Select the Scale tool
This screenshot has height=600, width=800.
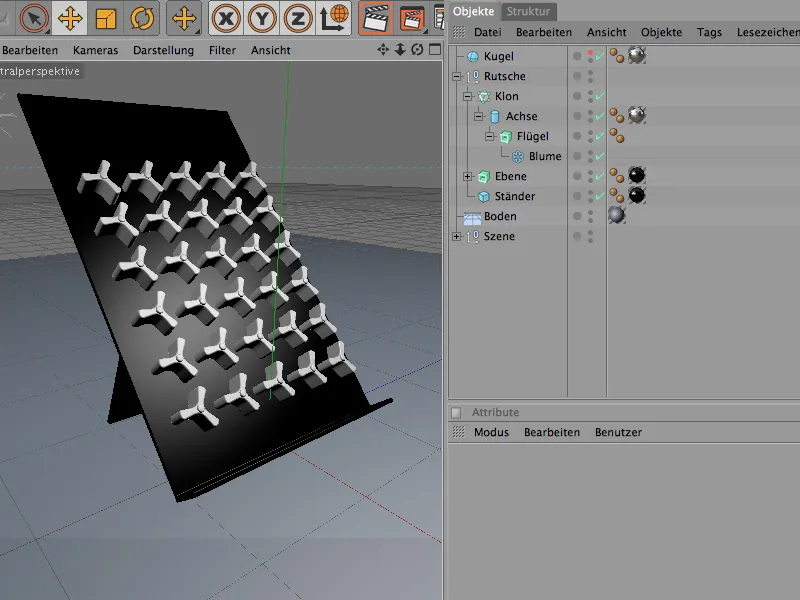105,18
